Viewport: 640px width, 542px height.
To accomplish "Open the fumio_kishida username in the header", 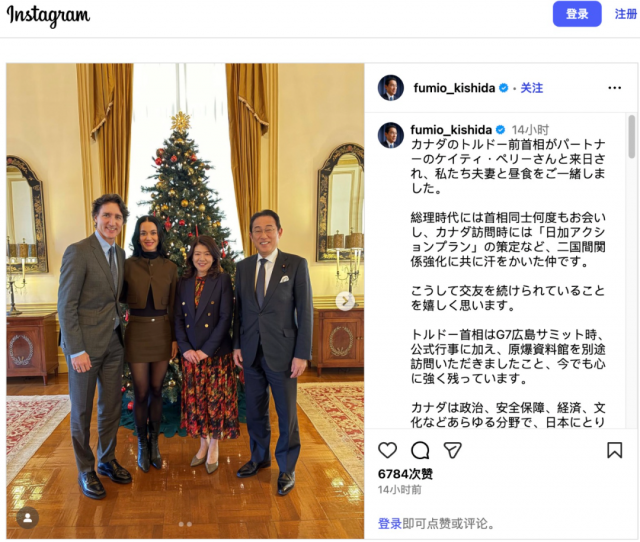I will click(454, 88).
